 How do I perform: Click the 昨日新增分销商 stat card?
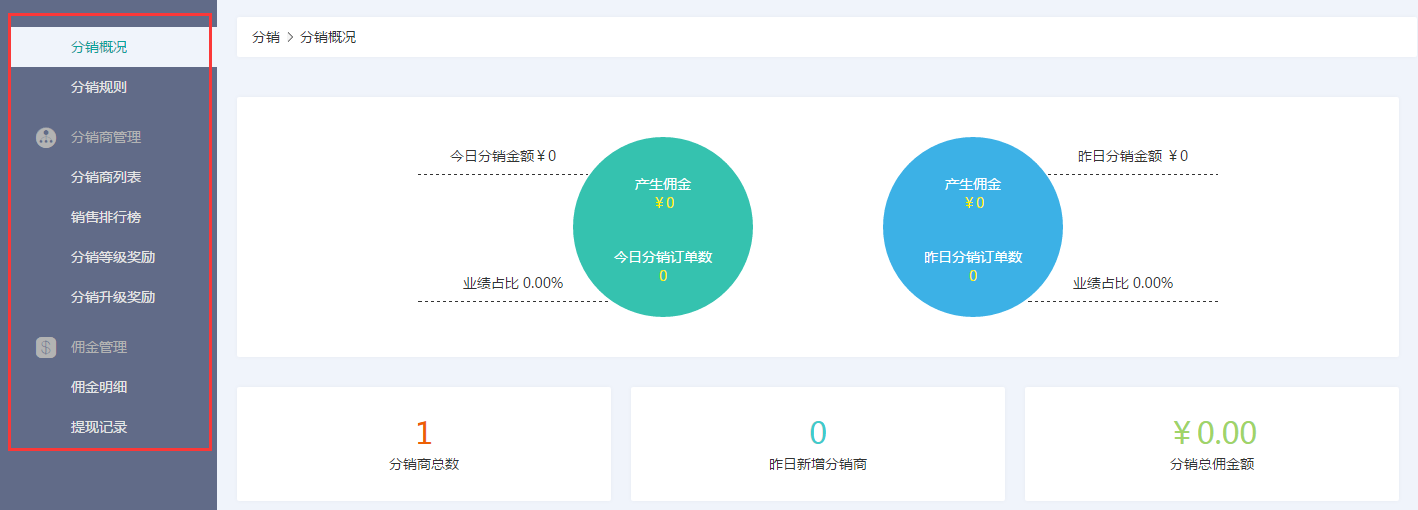817,444
